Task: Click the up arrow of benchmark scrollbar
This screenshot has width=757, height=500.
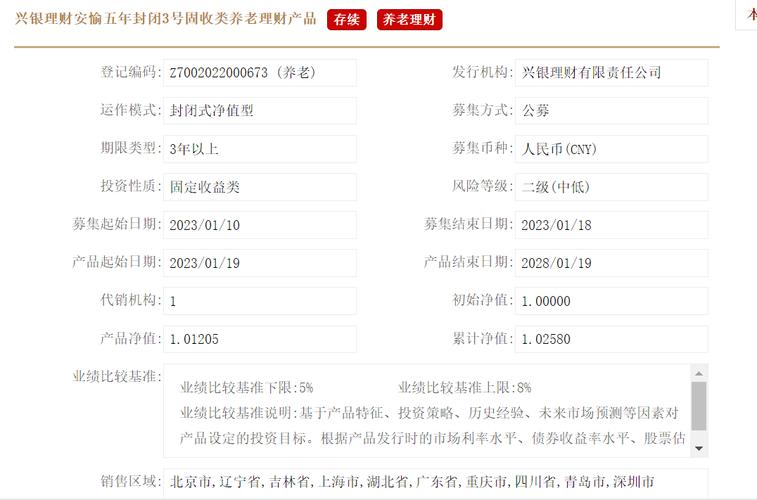Action: [x=699, y=374]
